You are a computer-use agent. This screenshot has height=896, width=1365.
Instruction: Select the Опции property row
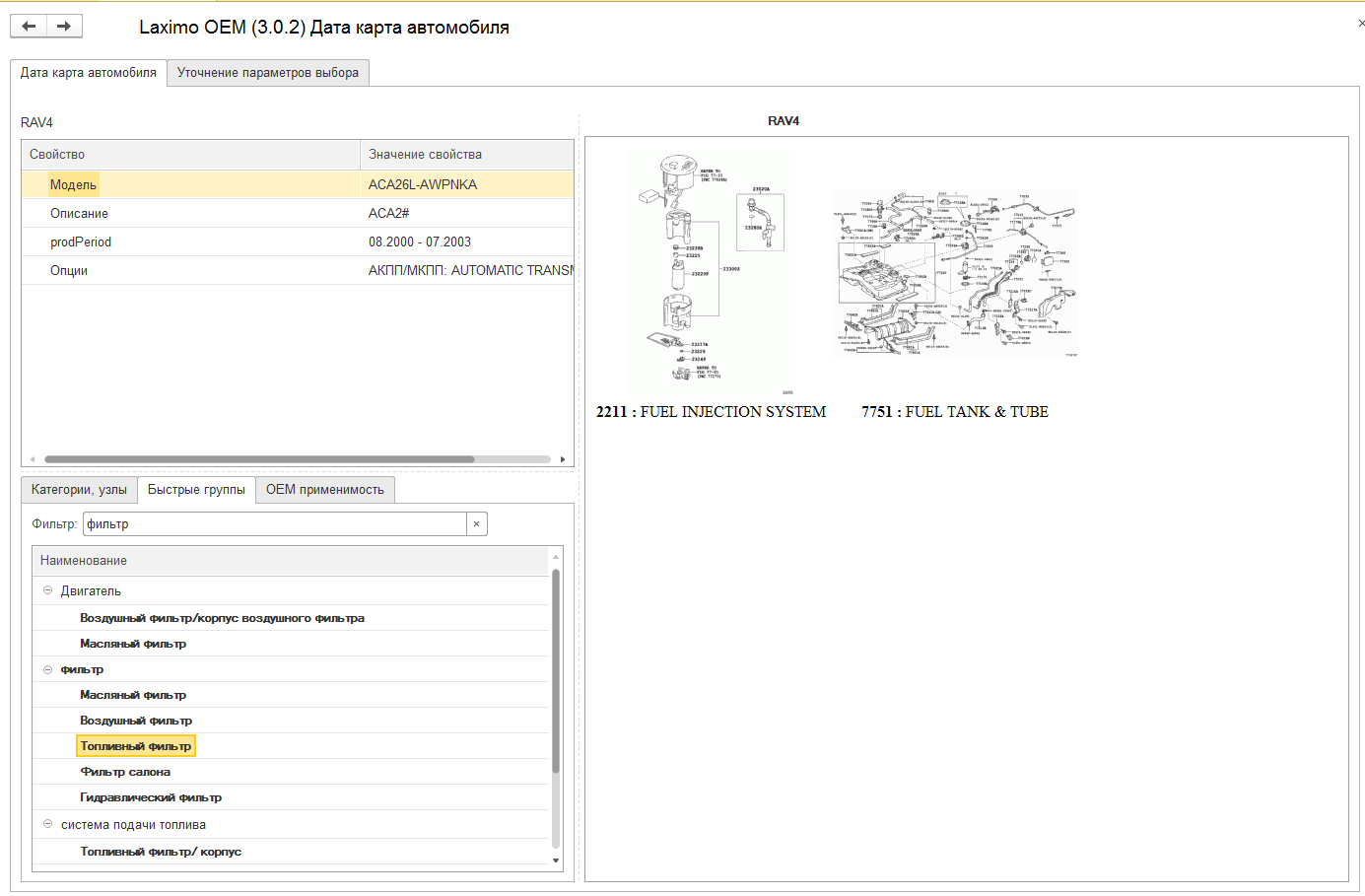(298, 270)
